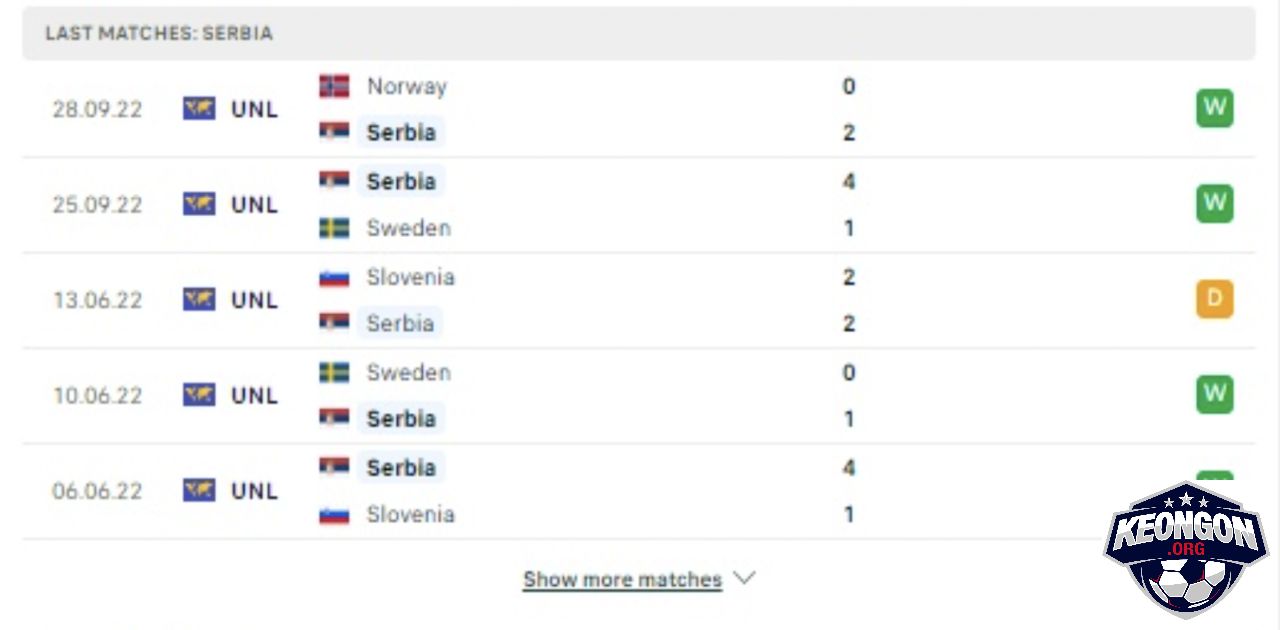This screenshot has height=630, width=1280.
Task: Click green W badge for 25.09.22 match
Action: tap(1215, 203)
